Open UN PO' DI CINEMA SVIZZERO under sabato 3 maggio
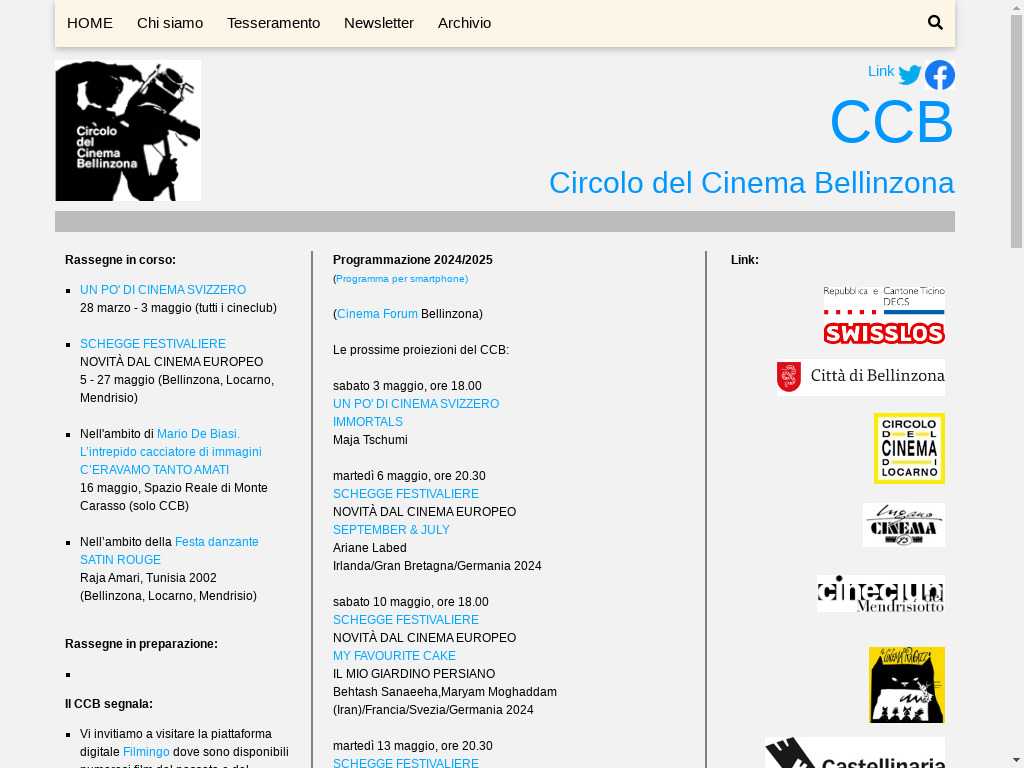The image size is (1024, 768). pyautogui.click(x=416, y=404)
